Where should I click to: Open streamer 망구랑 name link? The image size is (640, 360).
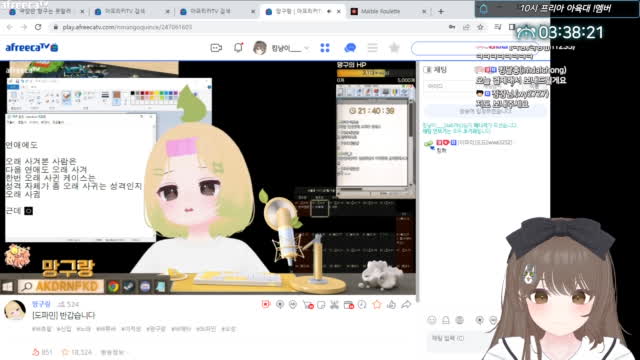tap(41, 304)
